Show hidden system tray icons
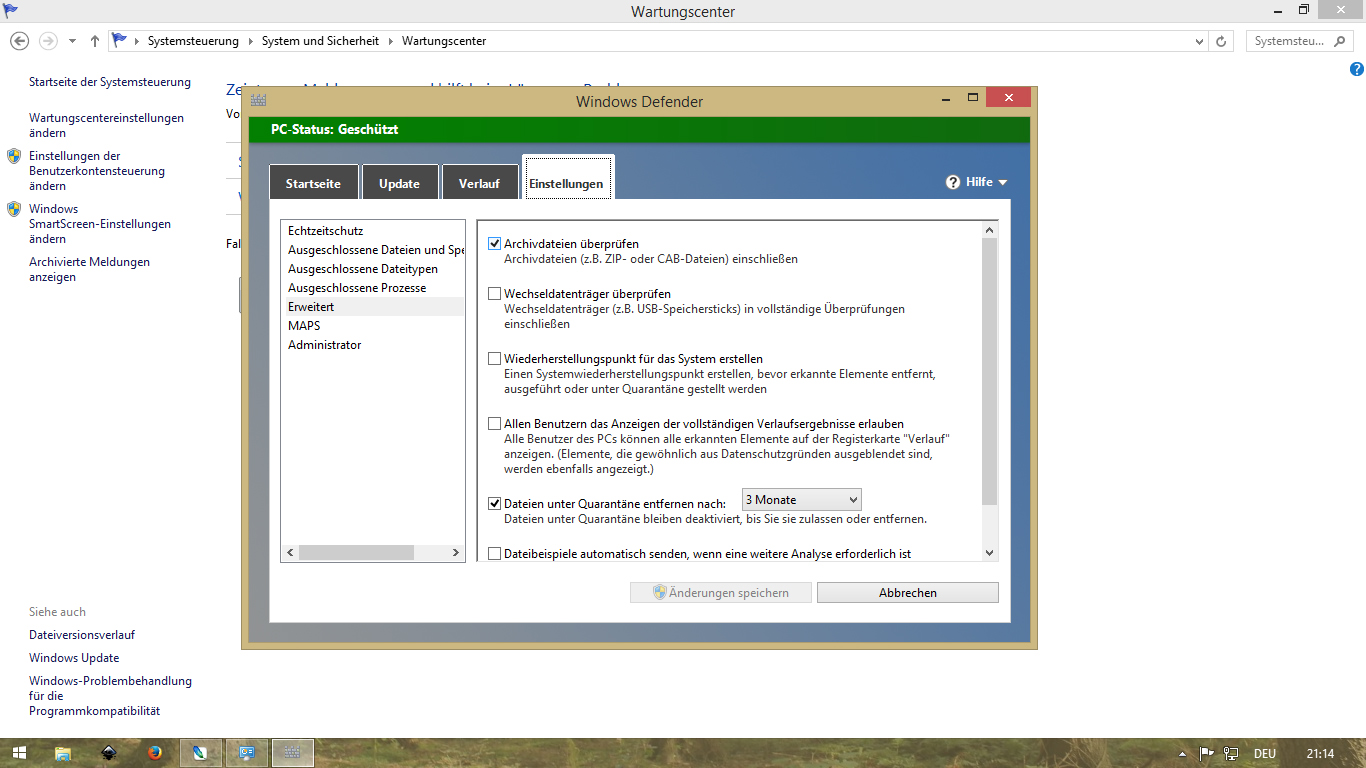The width and height of the screenshot is (1366, 768). tap(1183, 753)
